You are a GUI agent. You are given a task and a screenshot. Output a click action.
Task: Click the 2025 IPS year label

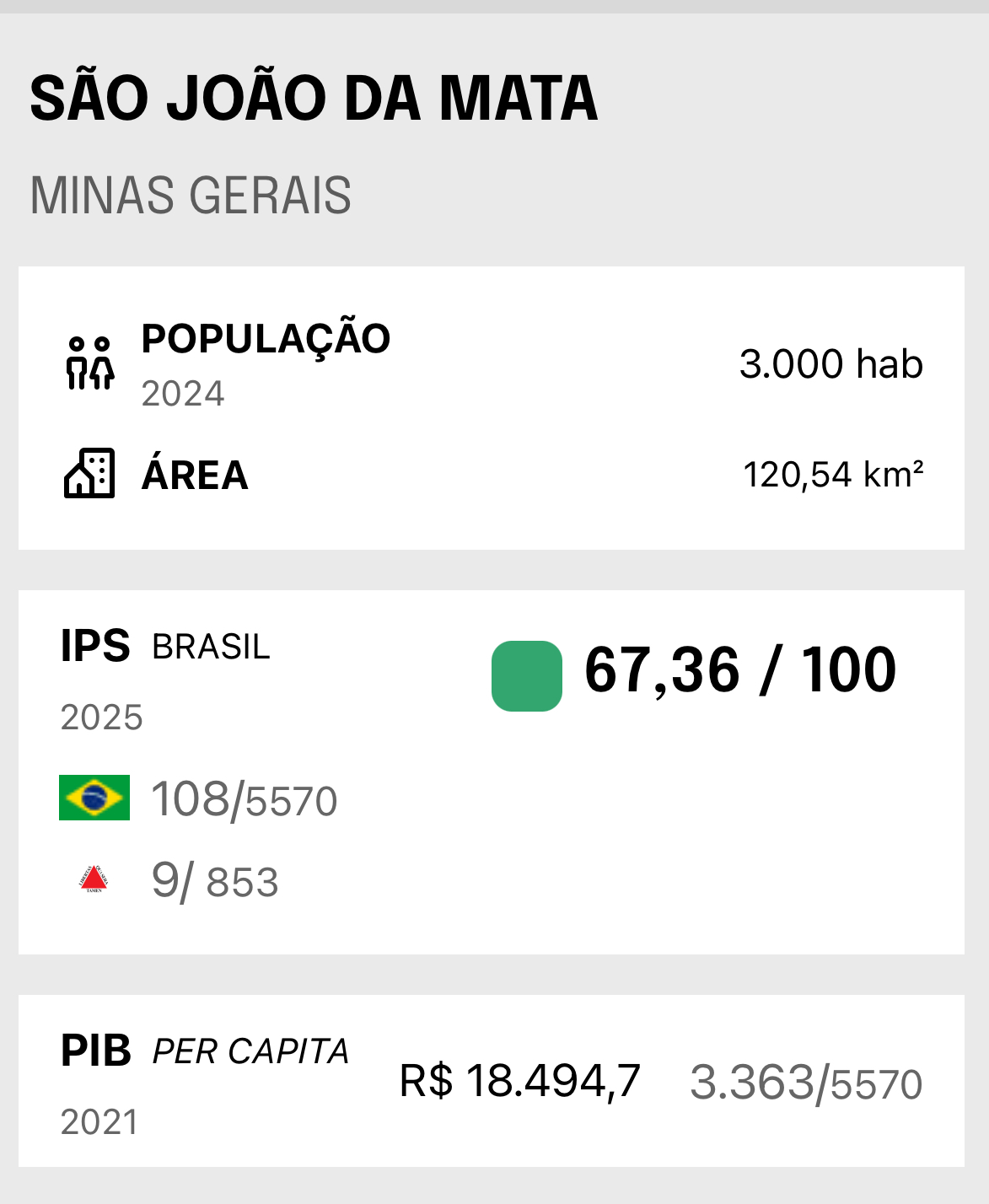102,718
